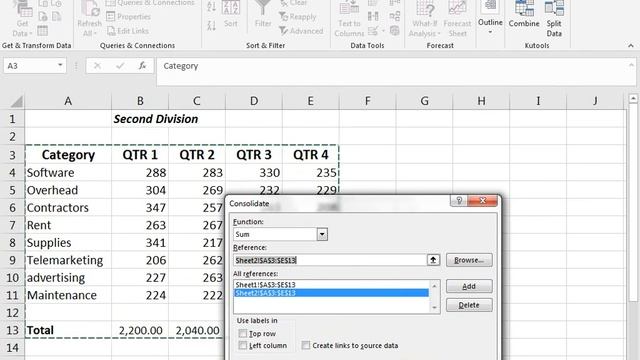640x360 pixels.
Task: Click the formula bar cancel X icon
Action: [x=97, y=66]
